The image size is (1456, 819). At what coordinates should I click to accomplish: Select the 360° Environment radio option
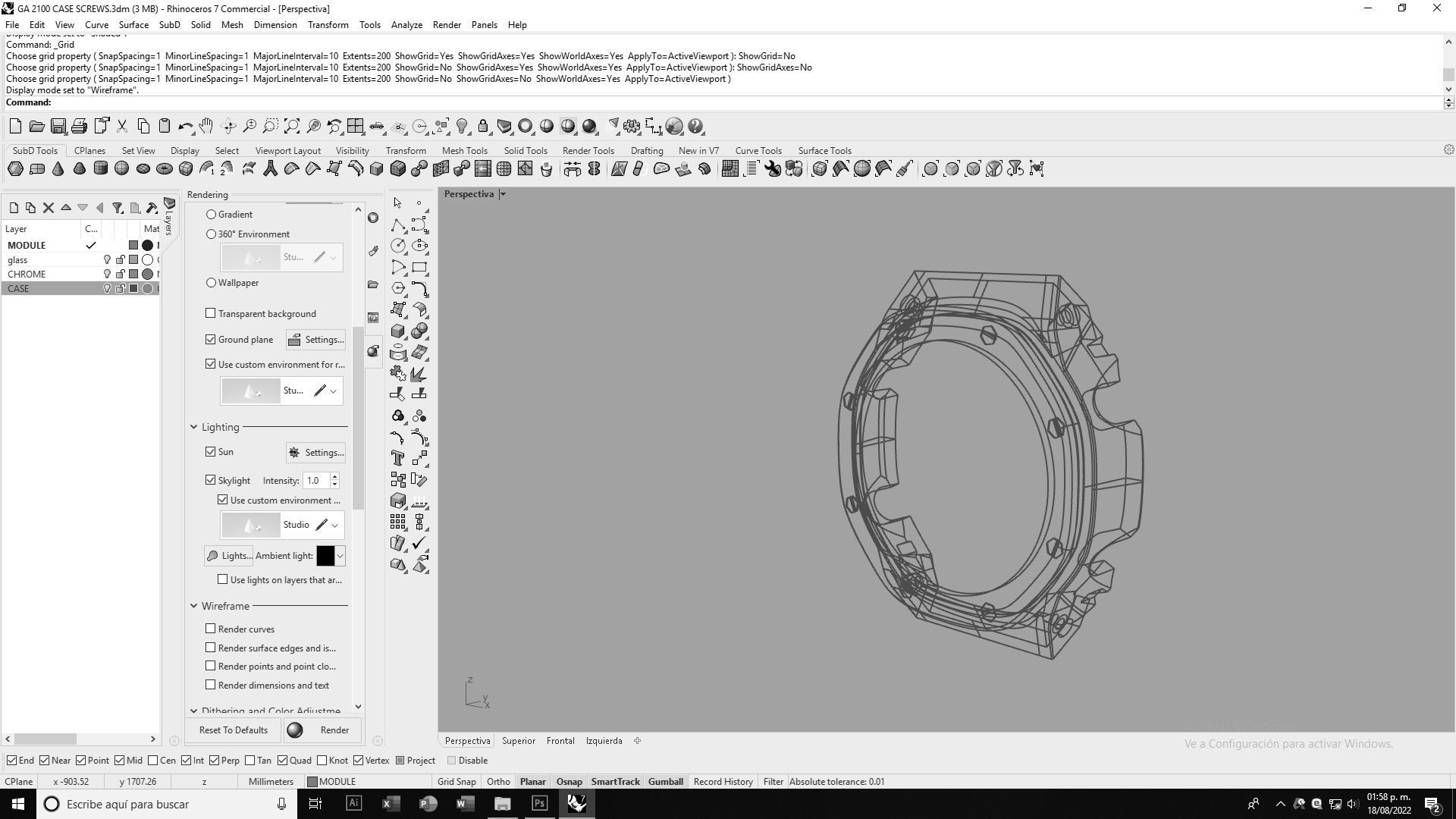click(x=212, y=234)
